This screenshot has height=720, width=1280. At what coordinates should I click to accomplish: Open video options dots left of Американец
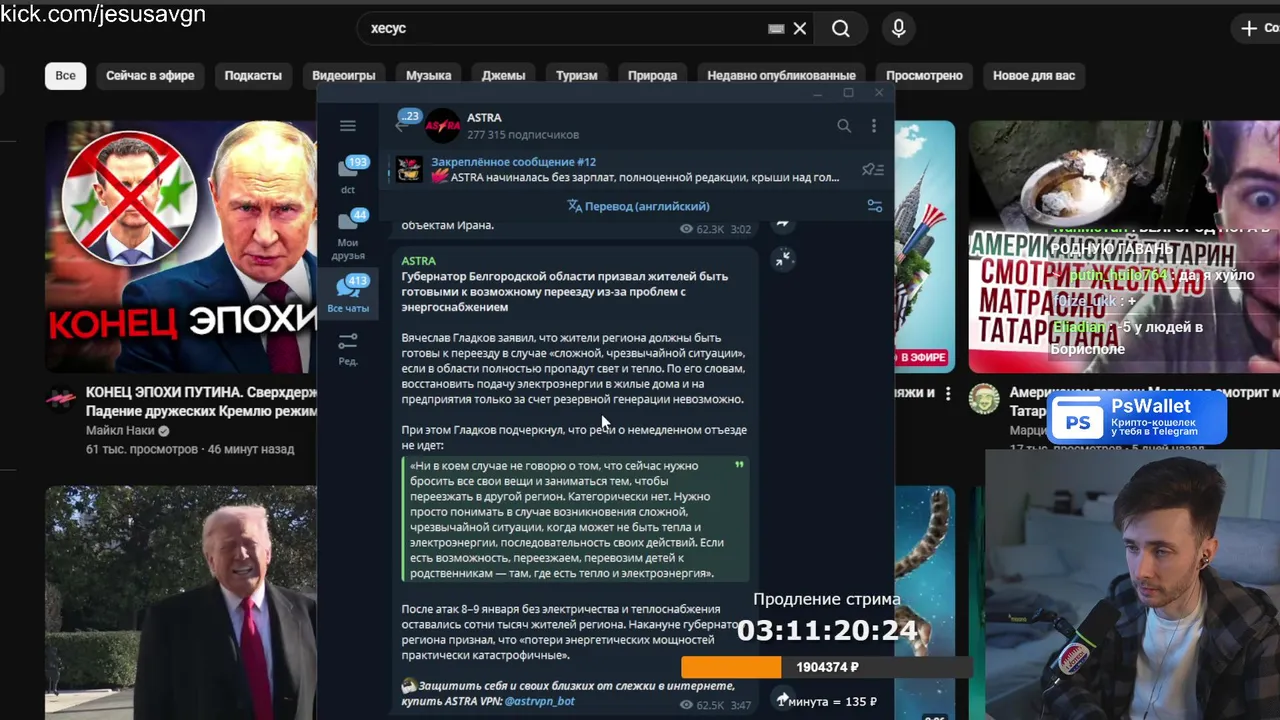pos(947,394)
